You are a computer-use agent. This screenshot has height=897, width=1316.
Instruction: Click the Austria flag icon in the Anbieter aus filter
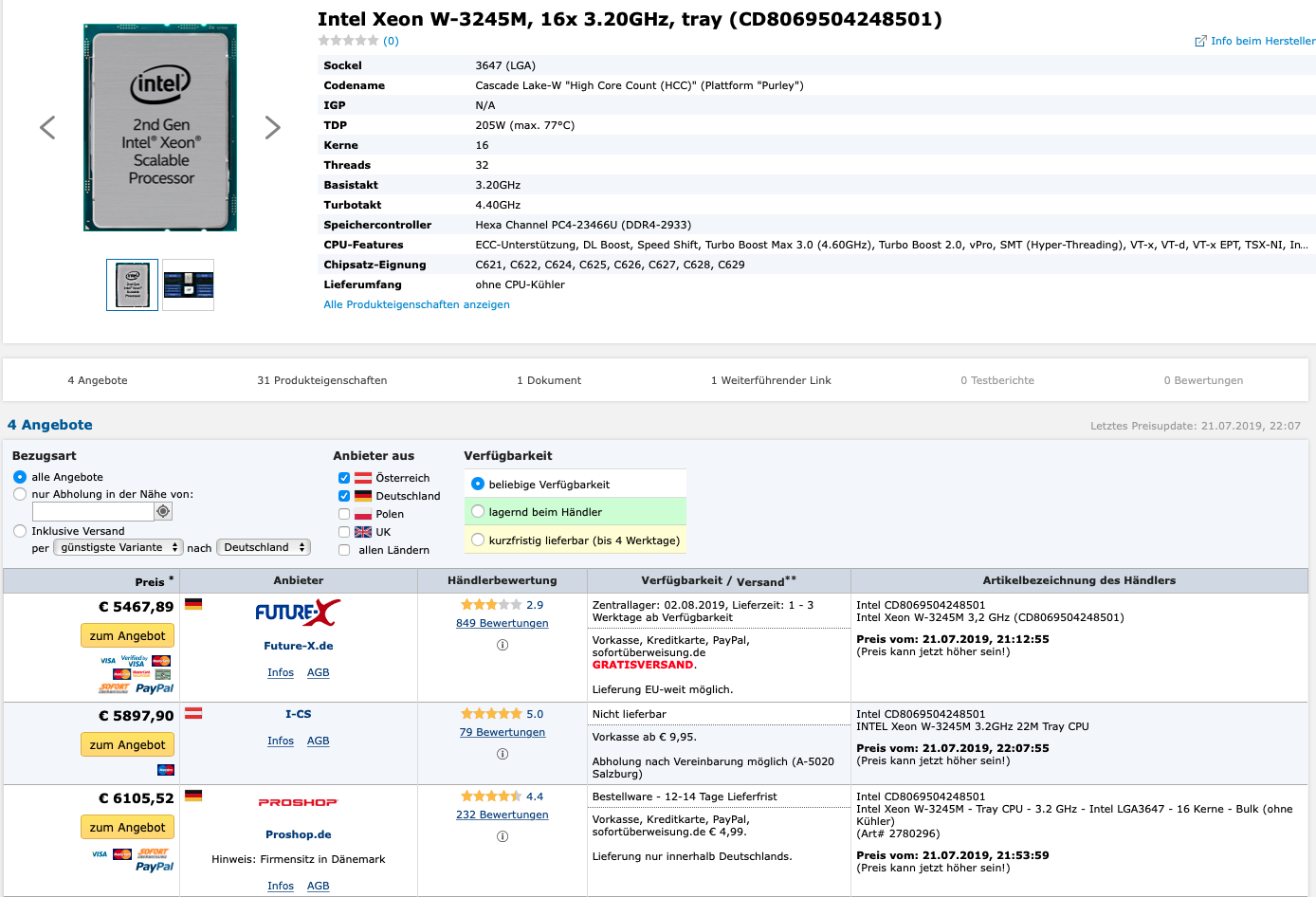pyautogui.click(x=363, y=478)
